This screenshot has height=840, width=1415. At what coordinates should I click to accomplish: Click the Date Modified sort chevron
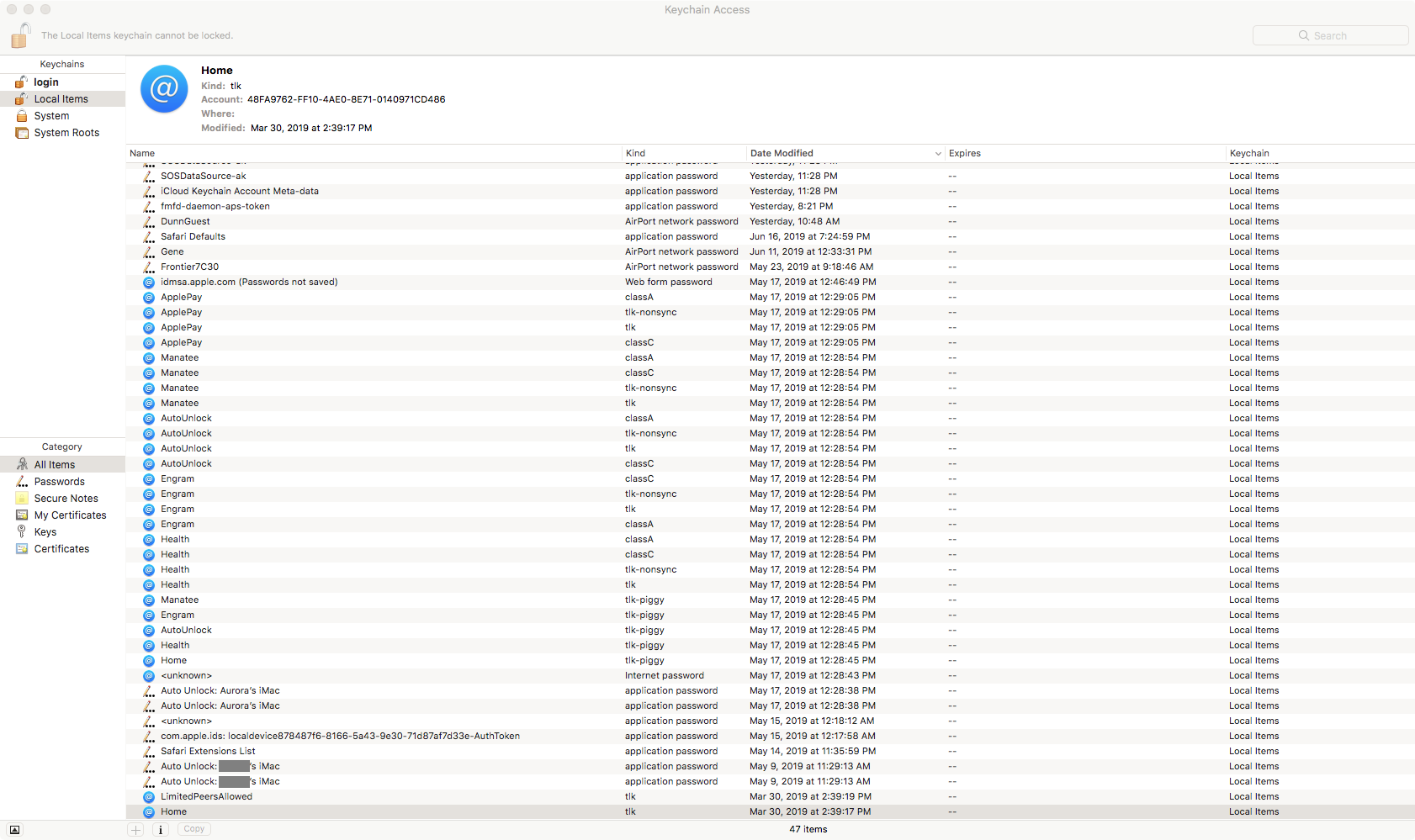(938, 153)
